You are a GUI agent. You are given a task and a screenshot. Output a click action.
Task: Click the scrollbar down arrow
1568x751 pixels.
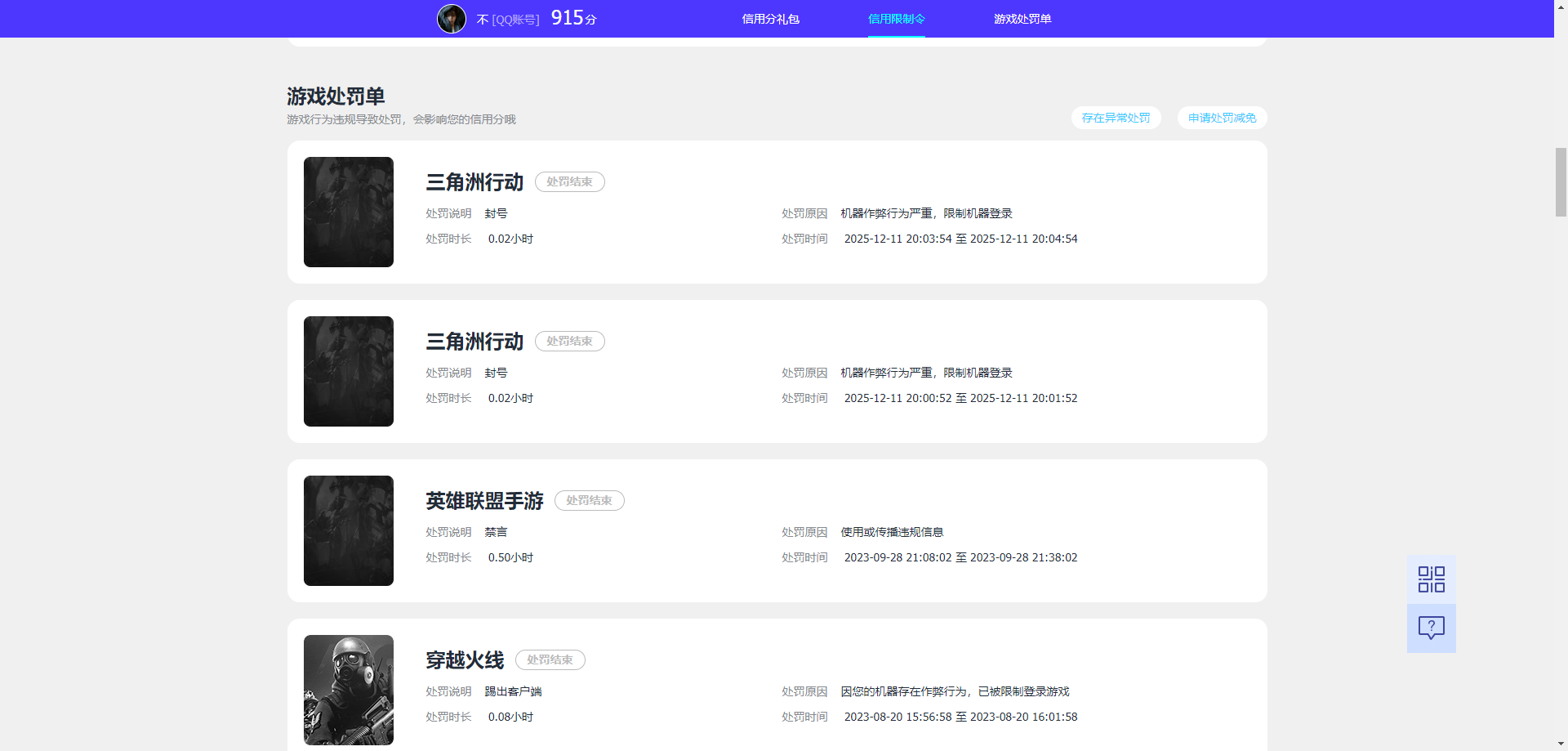pyautogui.click(x=1561, y=742)
